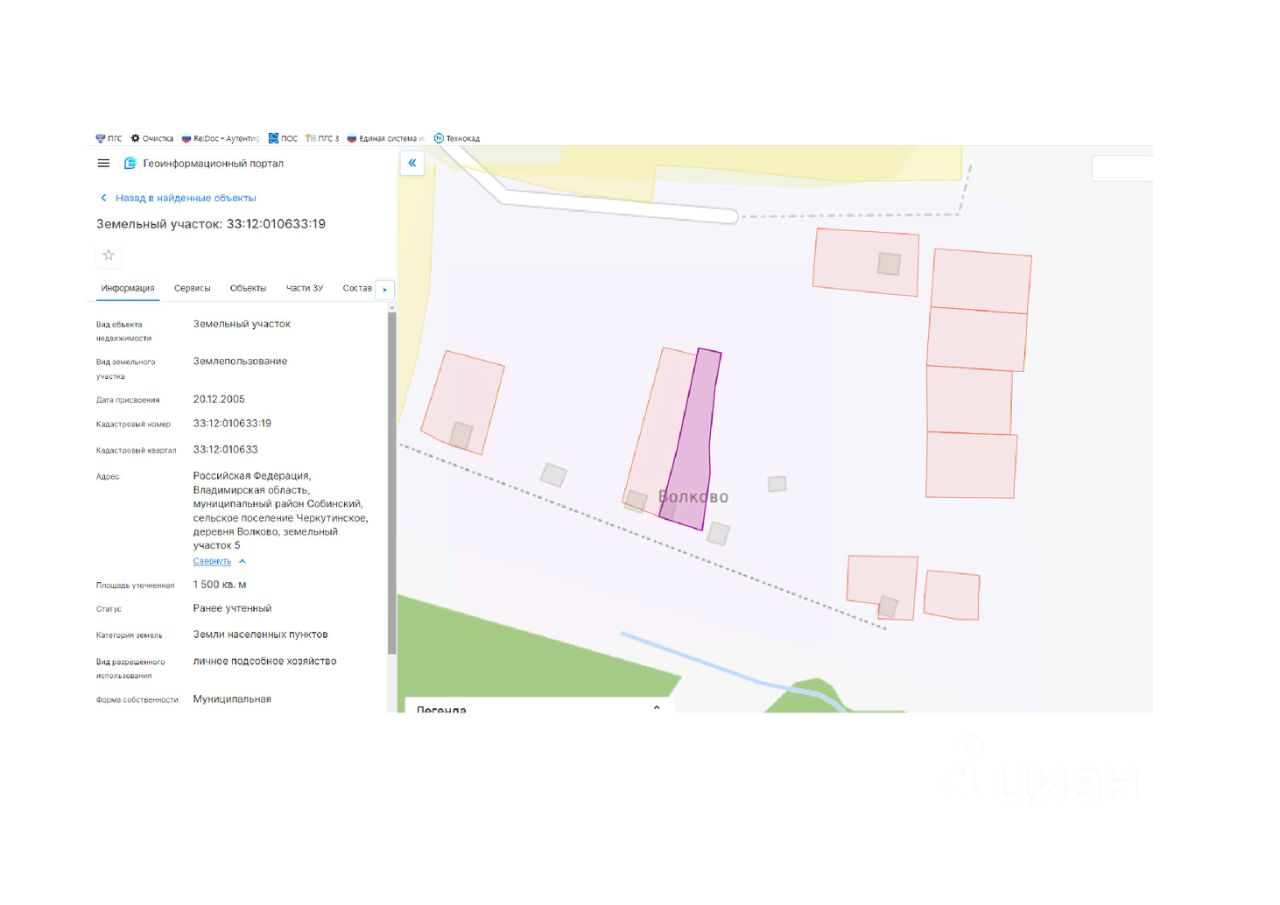
Task: Click the address text starting Российская Федерация
Action: coord(281,511)
